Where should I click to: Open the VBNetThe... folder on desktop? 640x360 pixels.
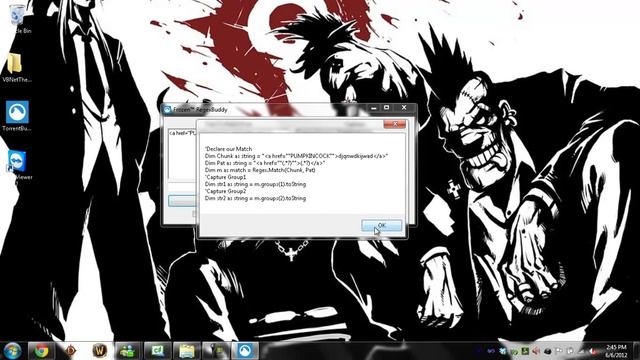pyautogui.click(x=16, y=68)
